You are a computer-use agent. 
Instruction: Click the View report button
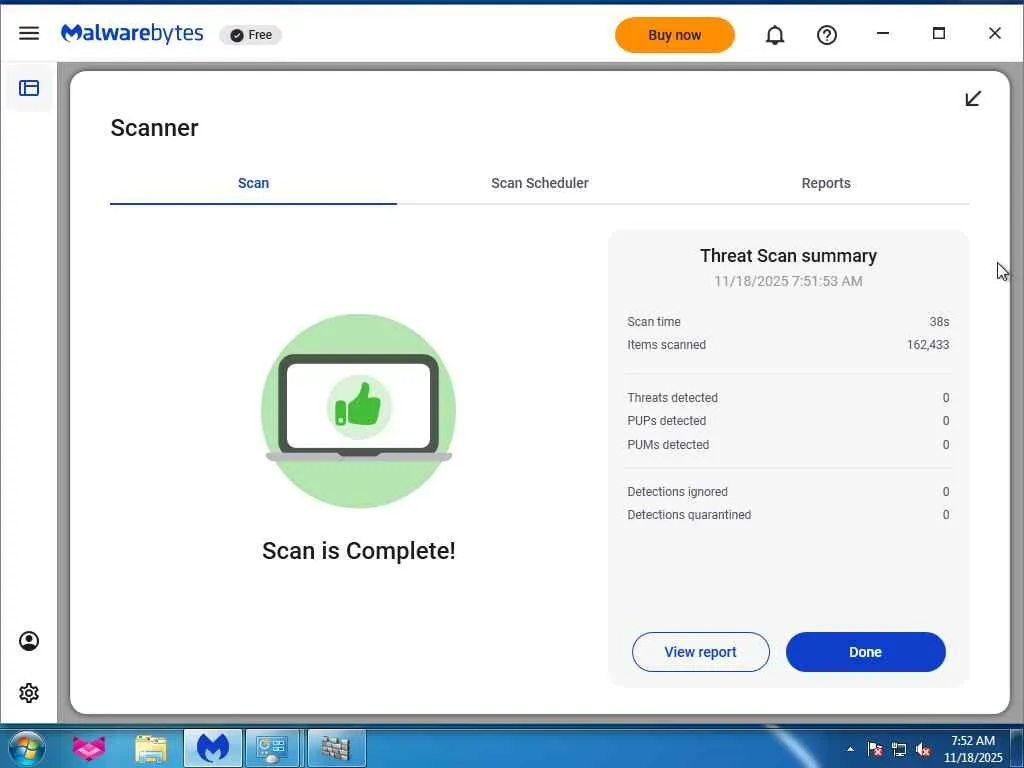tap(701, 652)
